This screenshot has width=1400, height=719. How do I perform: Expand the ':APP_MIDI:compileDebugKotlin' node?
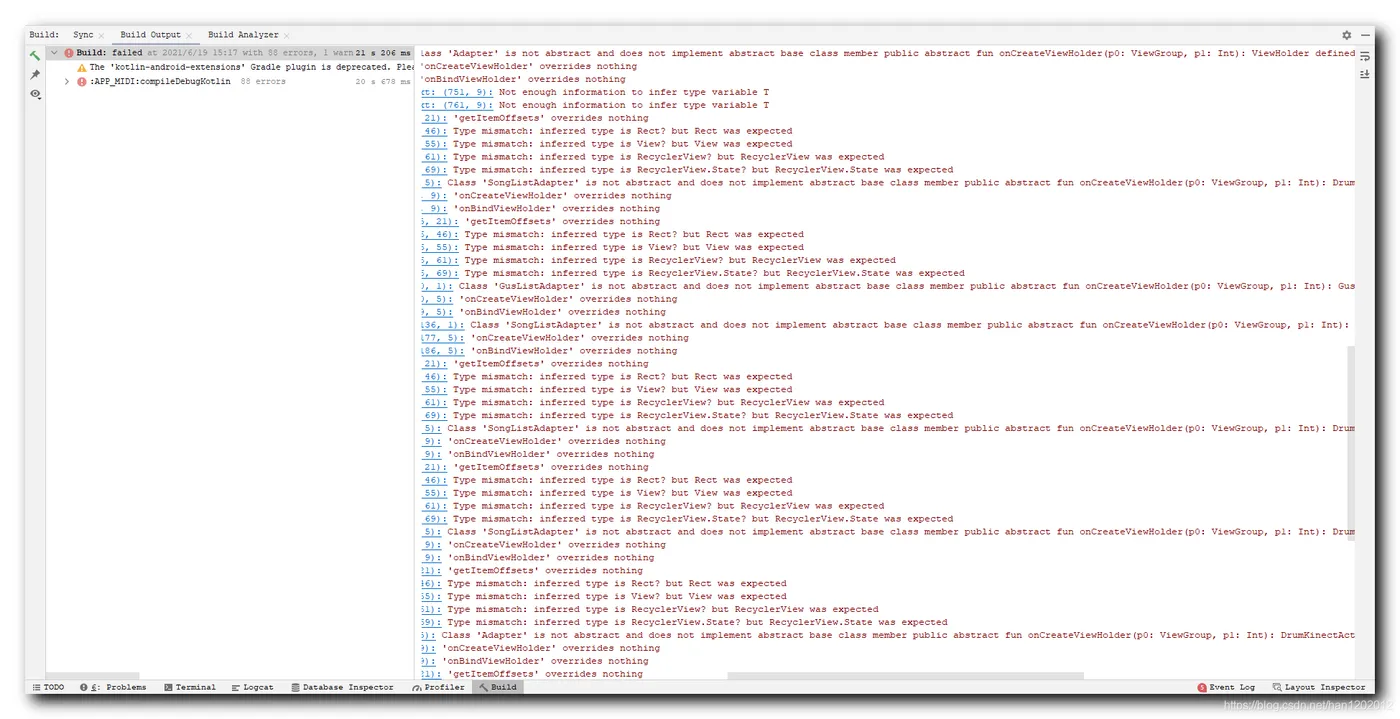point(67,82)
